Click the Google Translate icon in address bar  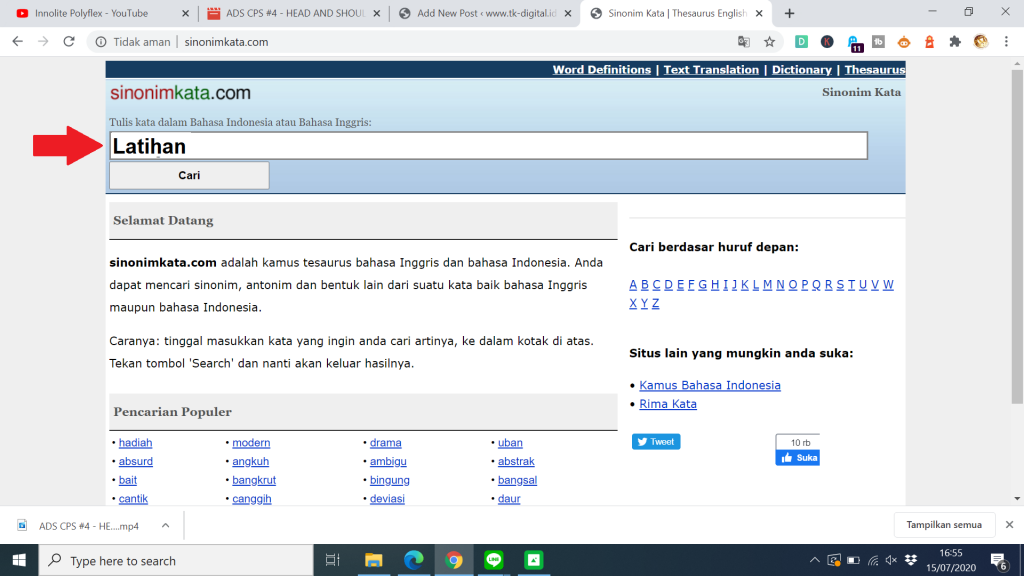point(744,42)
